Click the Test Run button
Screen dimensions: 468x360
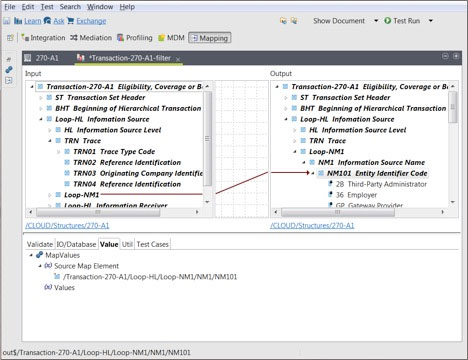pos(402,21)
